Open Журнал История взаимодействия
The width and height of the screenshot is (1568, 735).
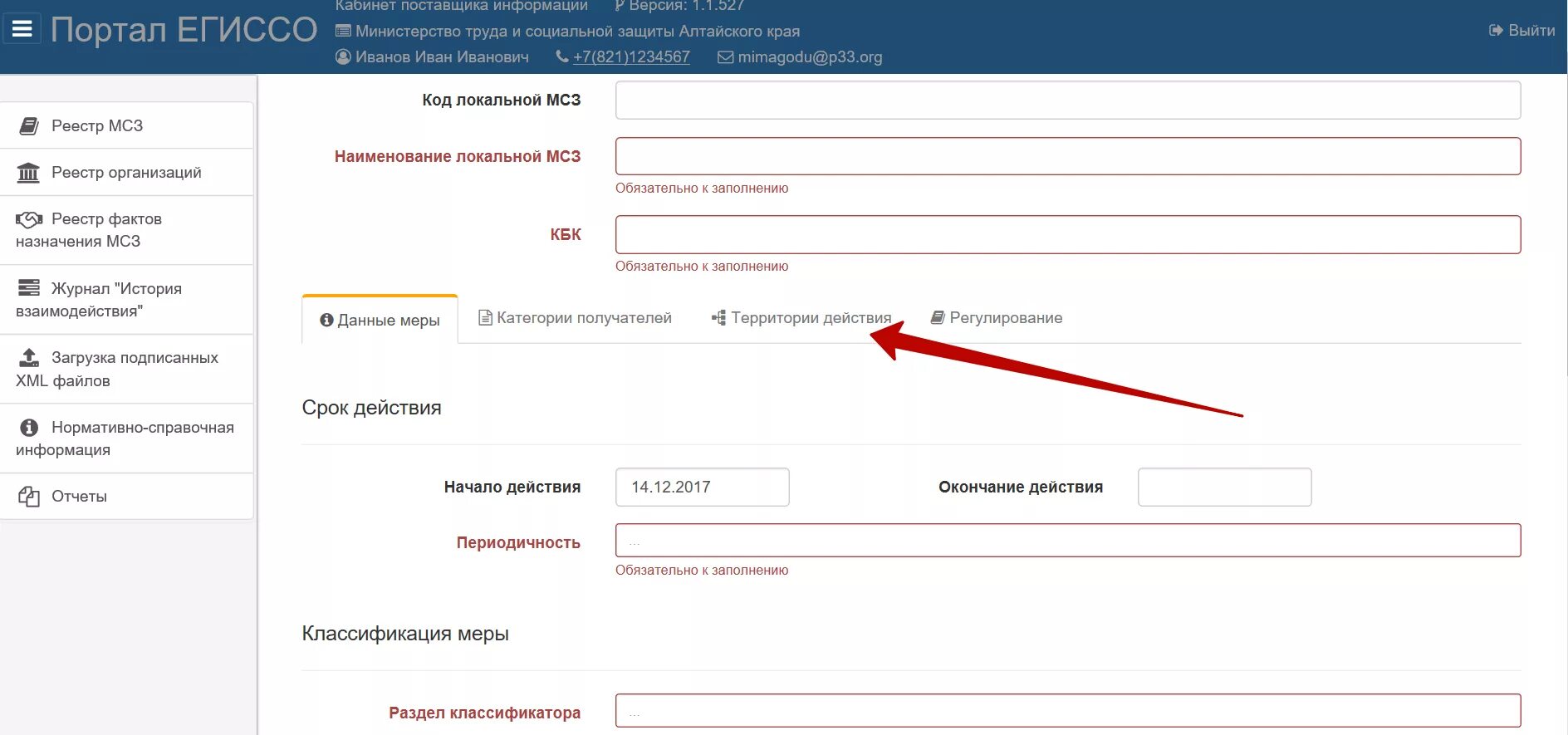(x=127, y=300)
